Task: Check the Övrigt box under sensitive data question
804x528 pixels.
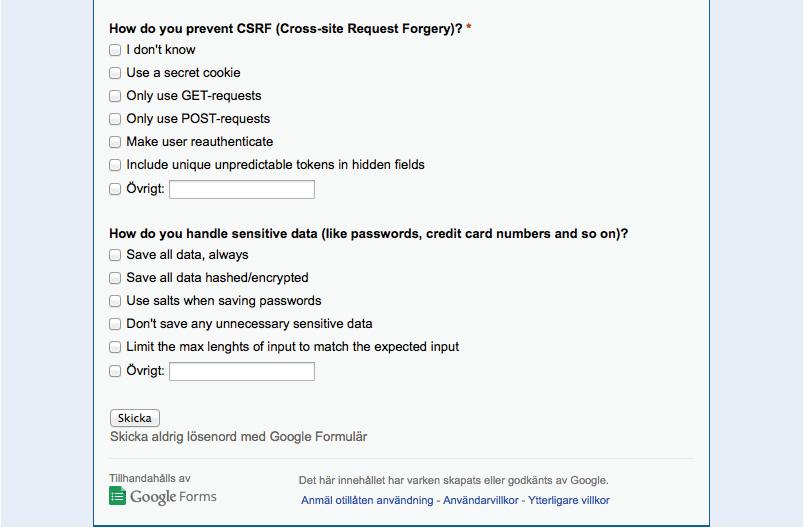Action: point(115,371)
